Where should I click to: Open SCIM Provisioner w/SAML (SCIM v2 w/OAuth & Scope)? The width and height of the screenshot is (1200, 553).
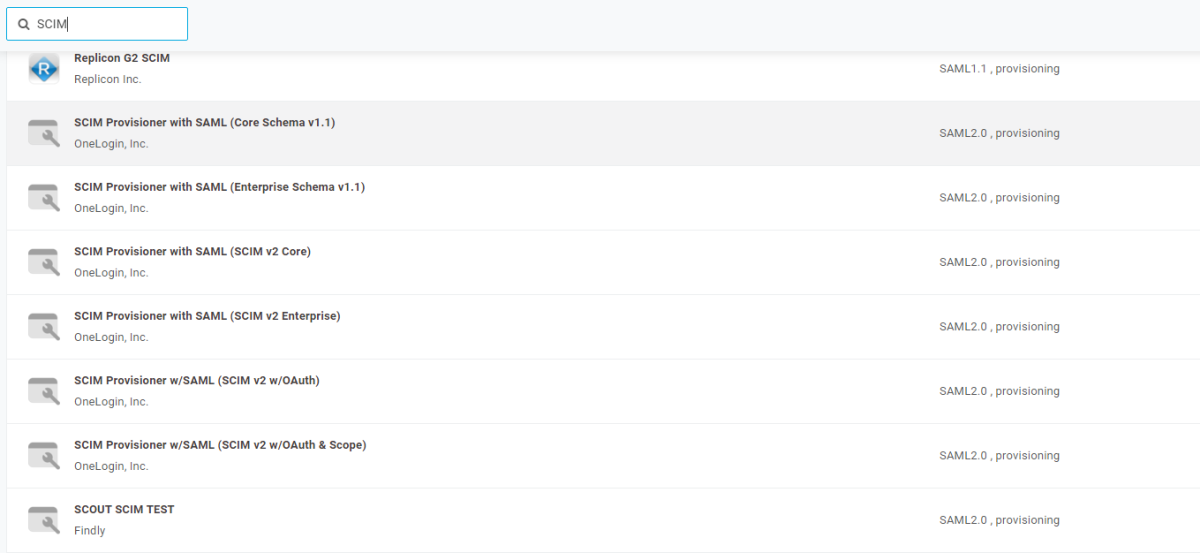pyautogui.click(x=220, y=445)
